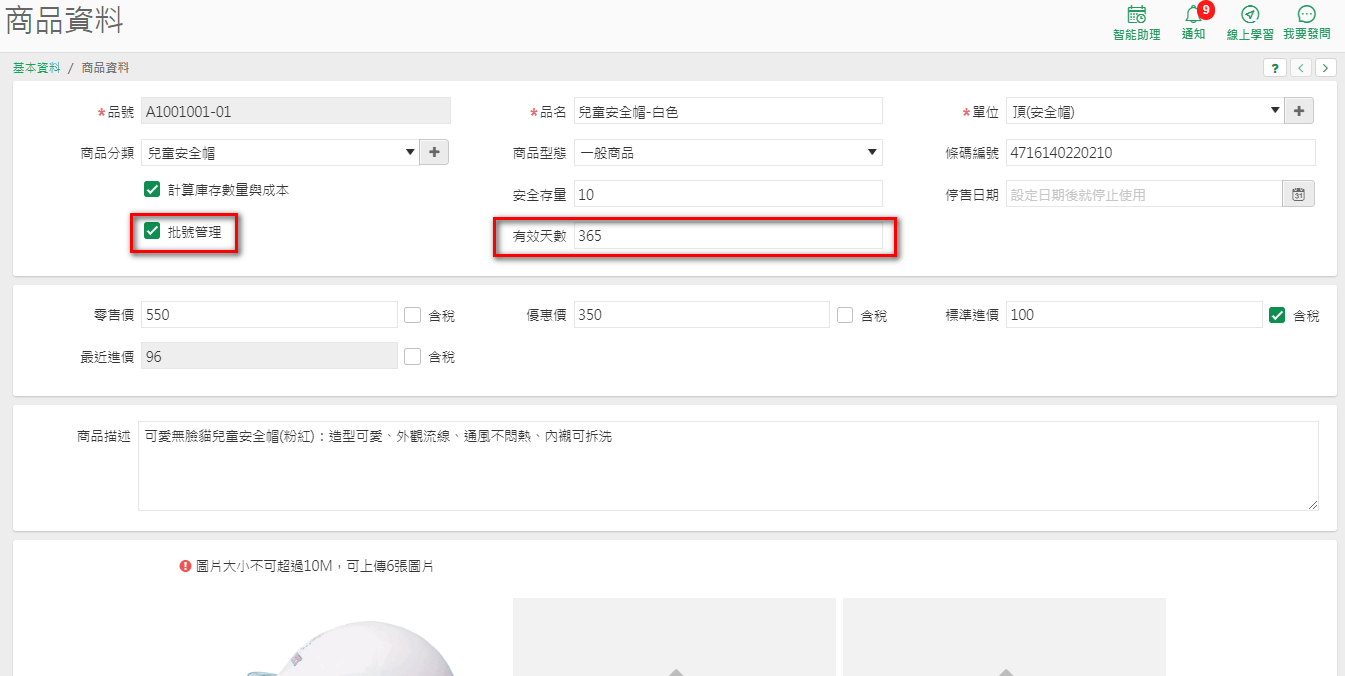Screen dimensions: 1345x676
Task: Open the 線上學習 online learning icon
Action: (x=1250, y=22)
